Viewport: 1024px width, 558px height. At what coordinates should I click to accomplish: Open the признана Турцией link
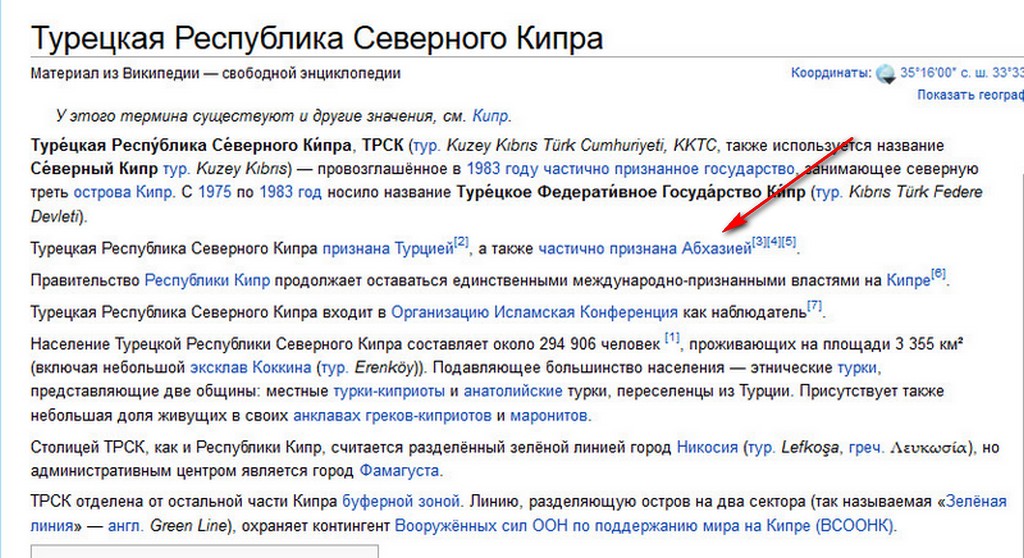[x=388, y=248]
